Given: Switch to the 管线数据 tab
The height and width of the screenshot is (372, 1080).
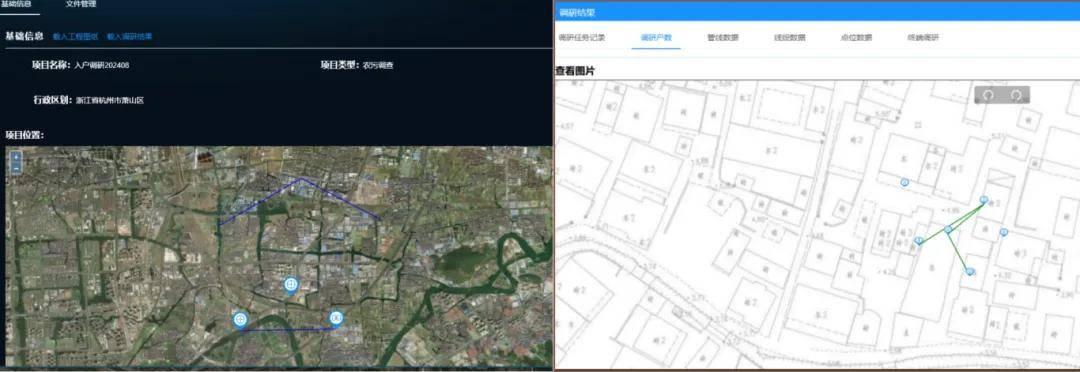Looking at the screenshot, I should pyautogui.click(x=723, y=38).
